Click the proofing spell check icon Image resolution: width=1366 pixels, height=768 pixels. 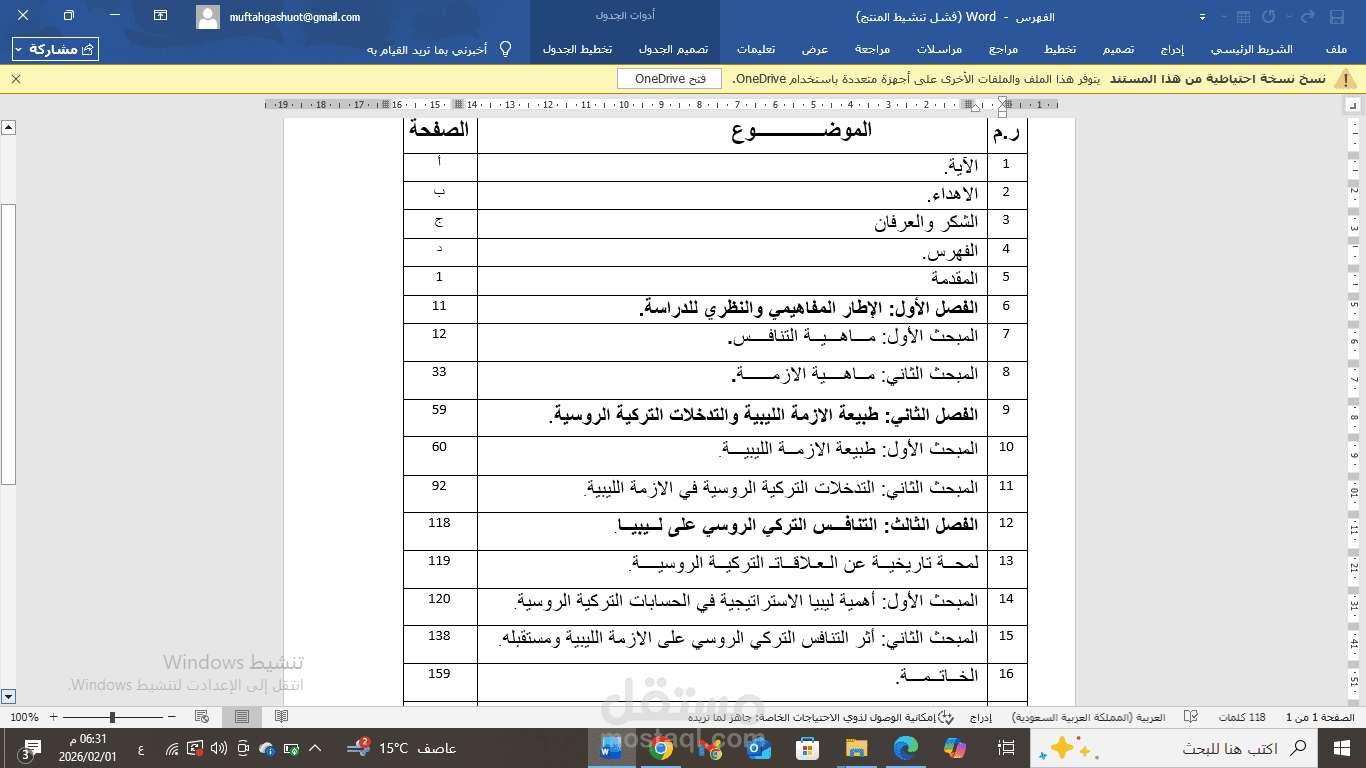(1191, 717)
